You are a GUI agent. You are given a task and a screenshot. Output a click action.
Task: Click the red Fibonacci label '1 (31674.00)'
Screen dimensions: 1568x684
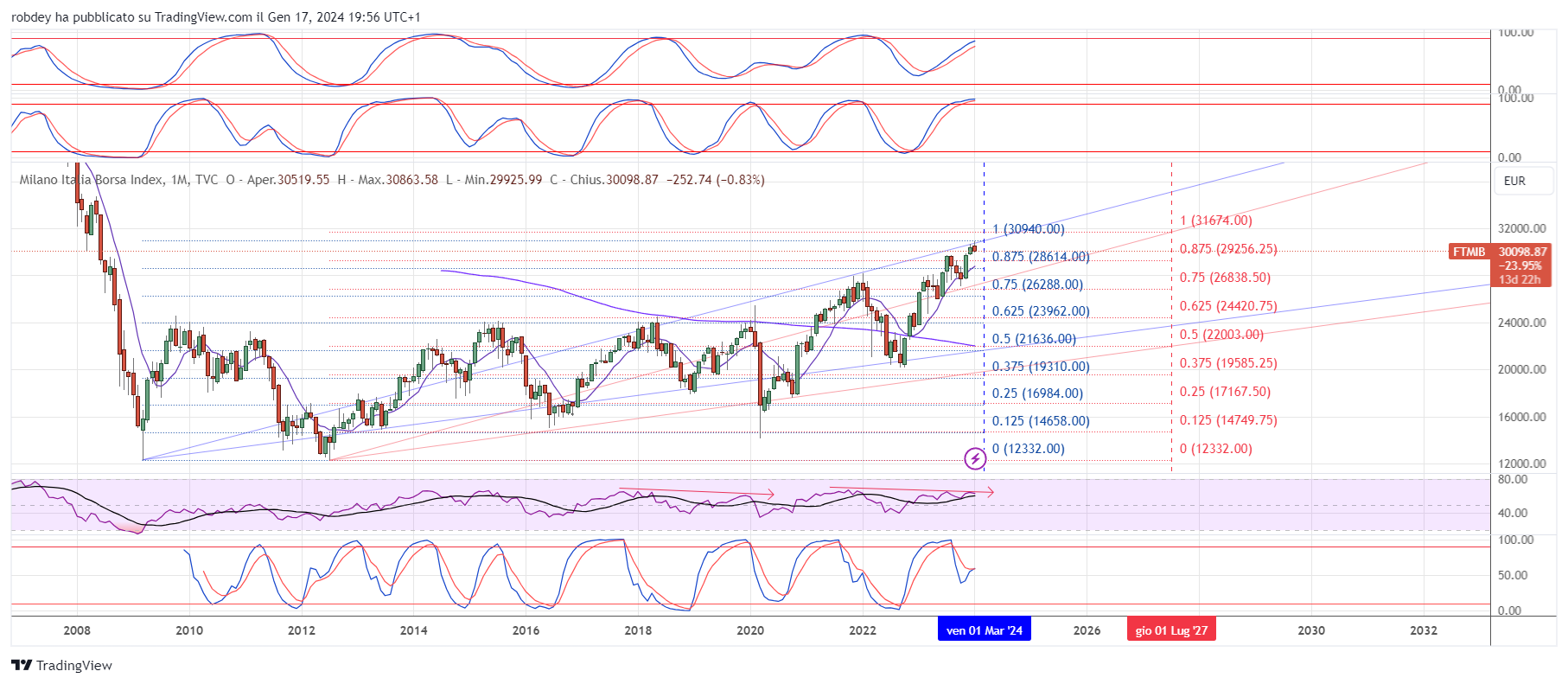(1216, 221)
